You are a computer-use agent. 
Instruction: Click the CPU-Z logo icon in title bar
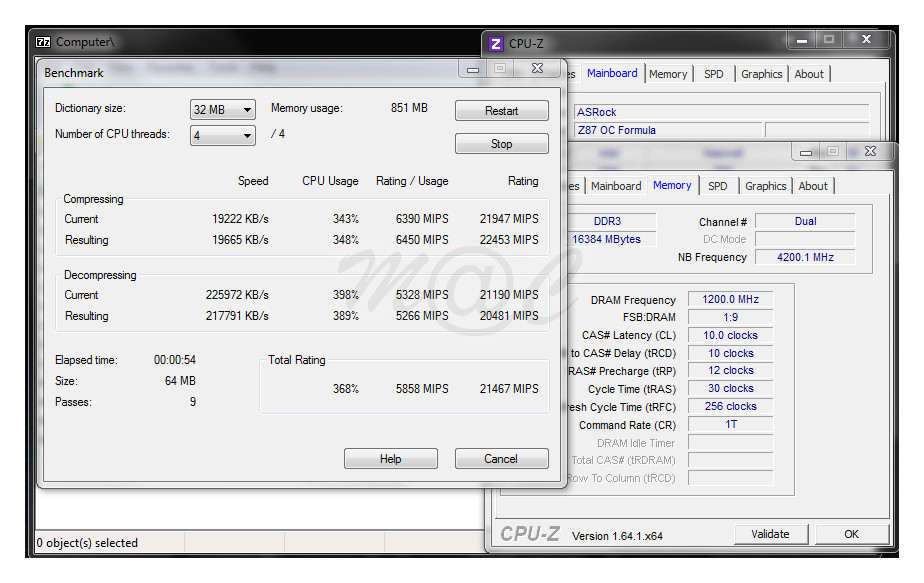(x=495, y=44)
